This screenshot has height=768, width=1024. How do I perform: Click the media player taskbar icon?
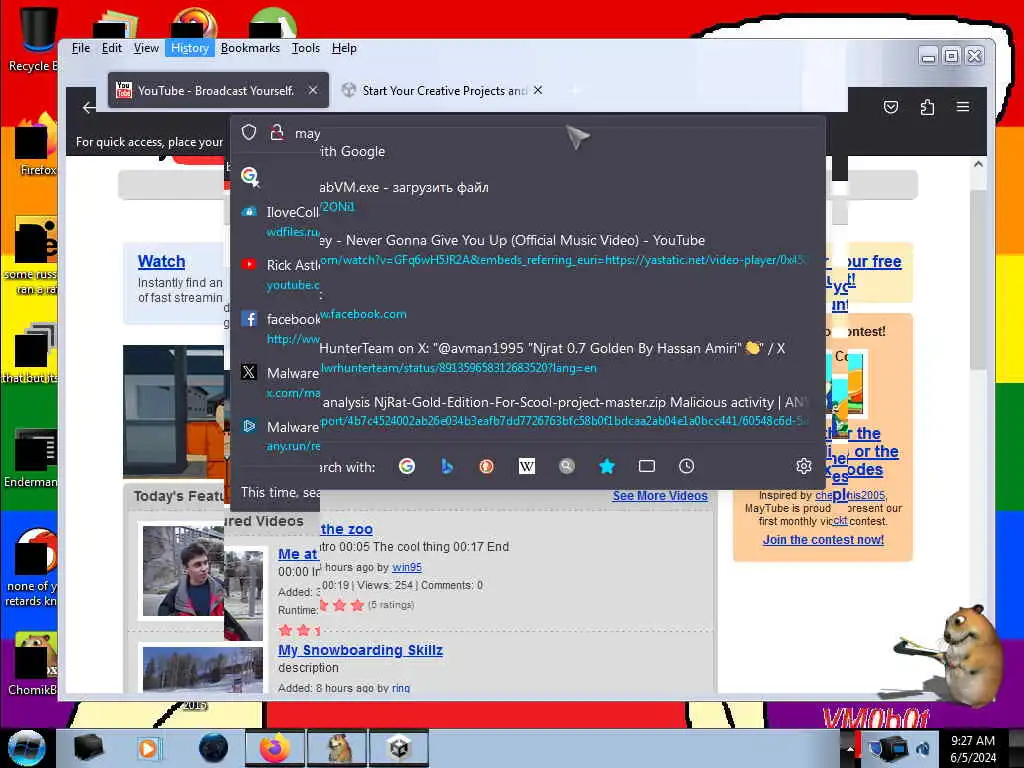click(x=148, y=748)
